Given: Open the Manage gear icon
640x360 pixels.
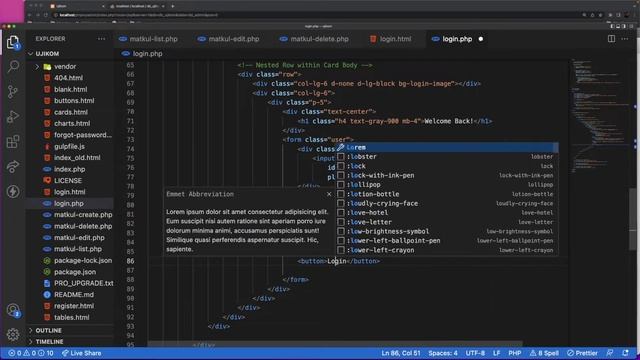Looking at the screenshot, I should click(x=13, y=335).
